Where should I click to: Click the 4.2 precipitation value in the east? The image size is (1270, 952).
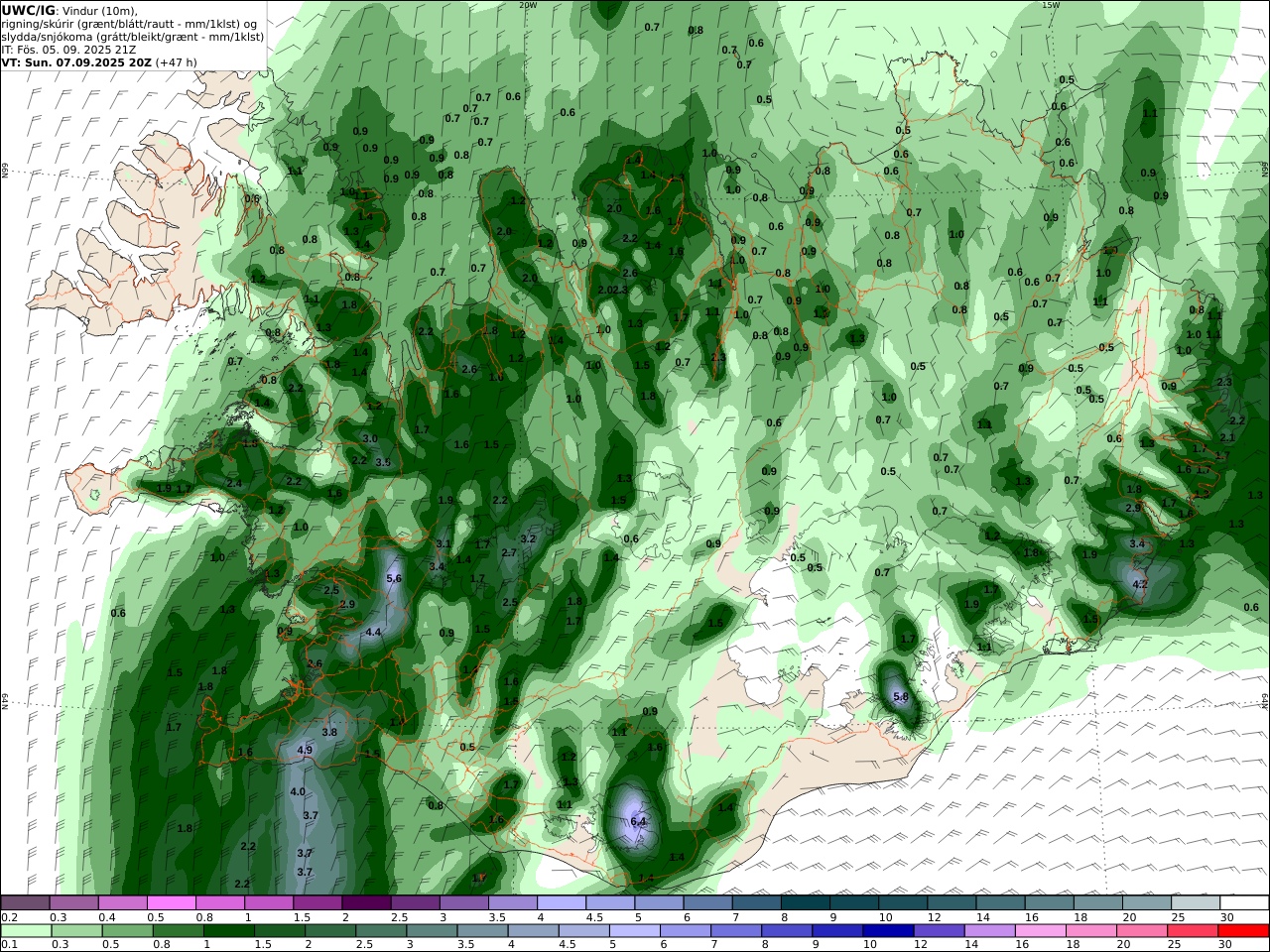1140,584
